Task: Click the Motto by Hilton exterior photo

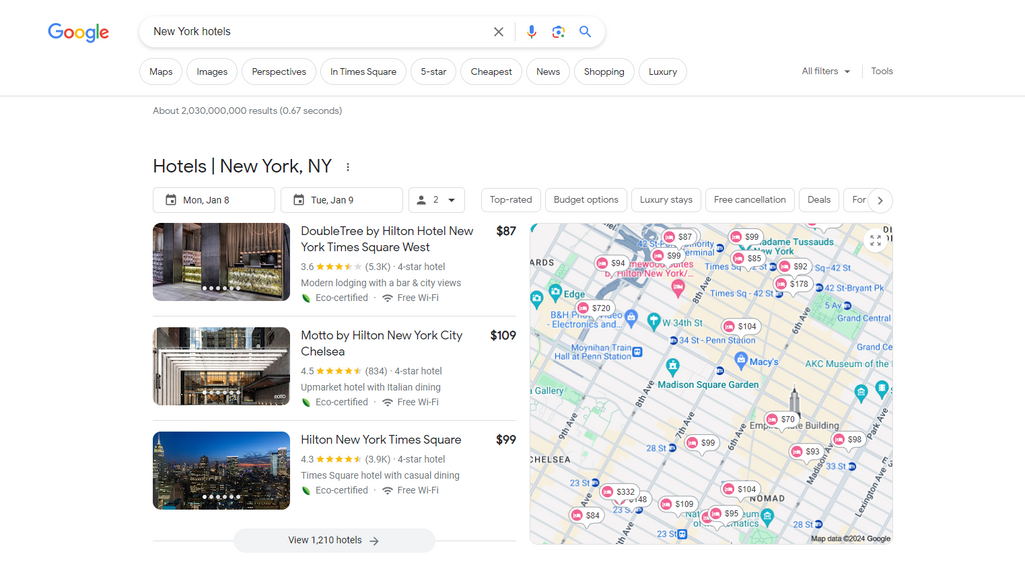Action: (x=221, y=366)
